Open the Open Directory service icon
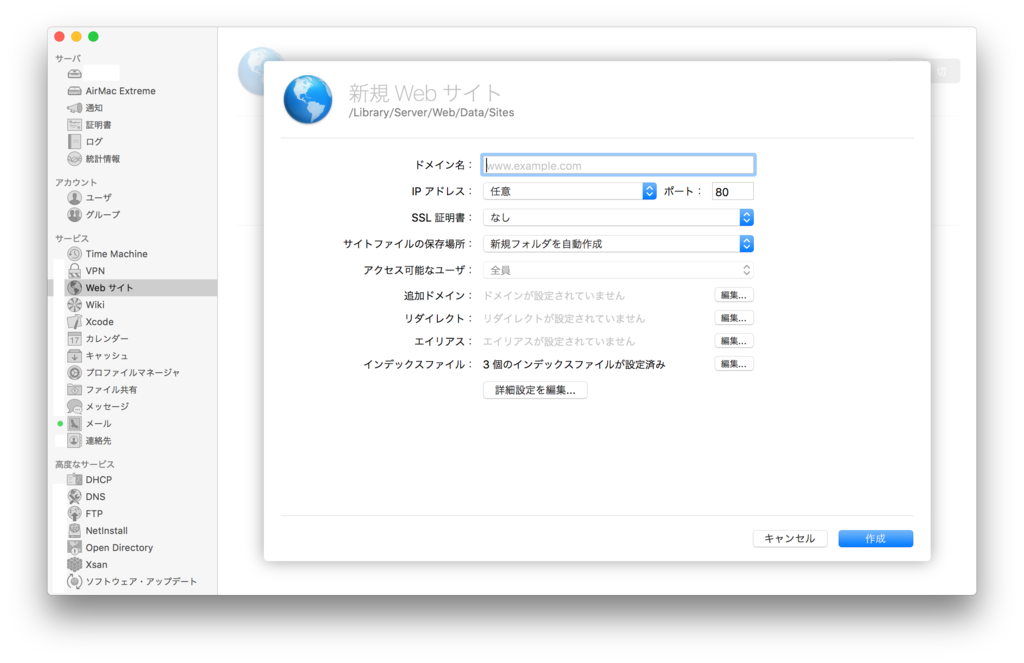Screen dimensions: 1024x663 (x=74, y=547)
